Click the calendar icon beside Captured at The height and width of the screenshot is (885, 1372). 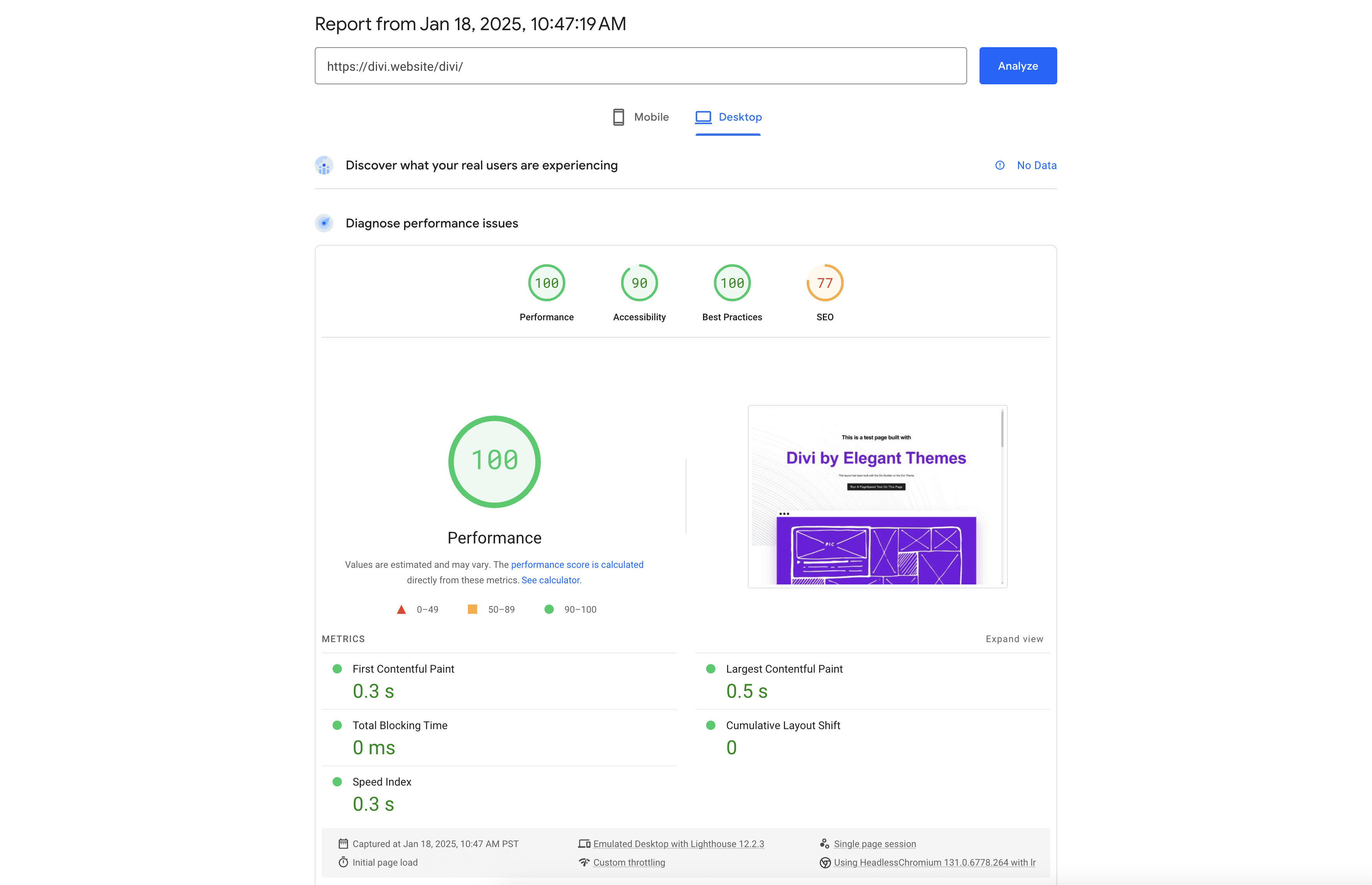click(343, 844)
